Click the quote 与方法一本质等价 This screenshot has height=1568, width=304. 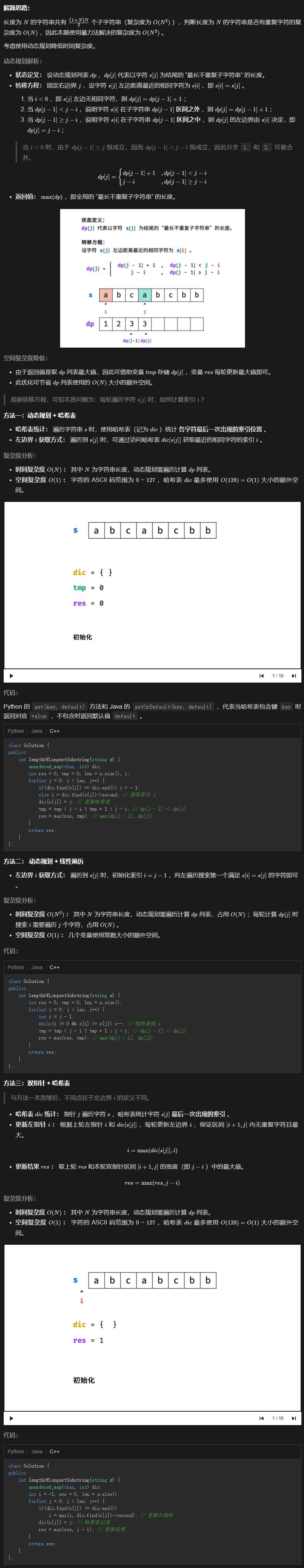[x=80, y=1098]
